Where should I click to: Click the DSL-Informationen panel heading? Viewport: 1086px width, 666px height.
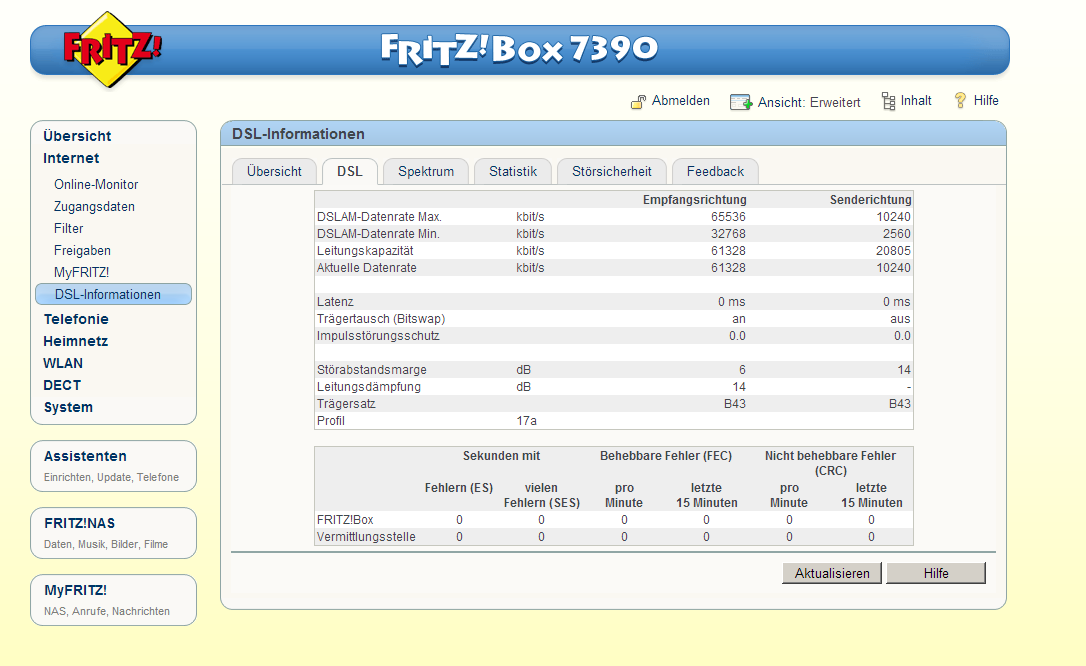299,134
